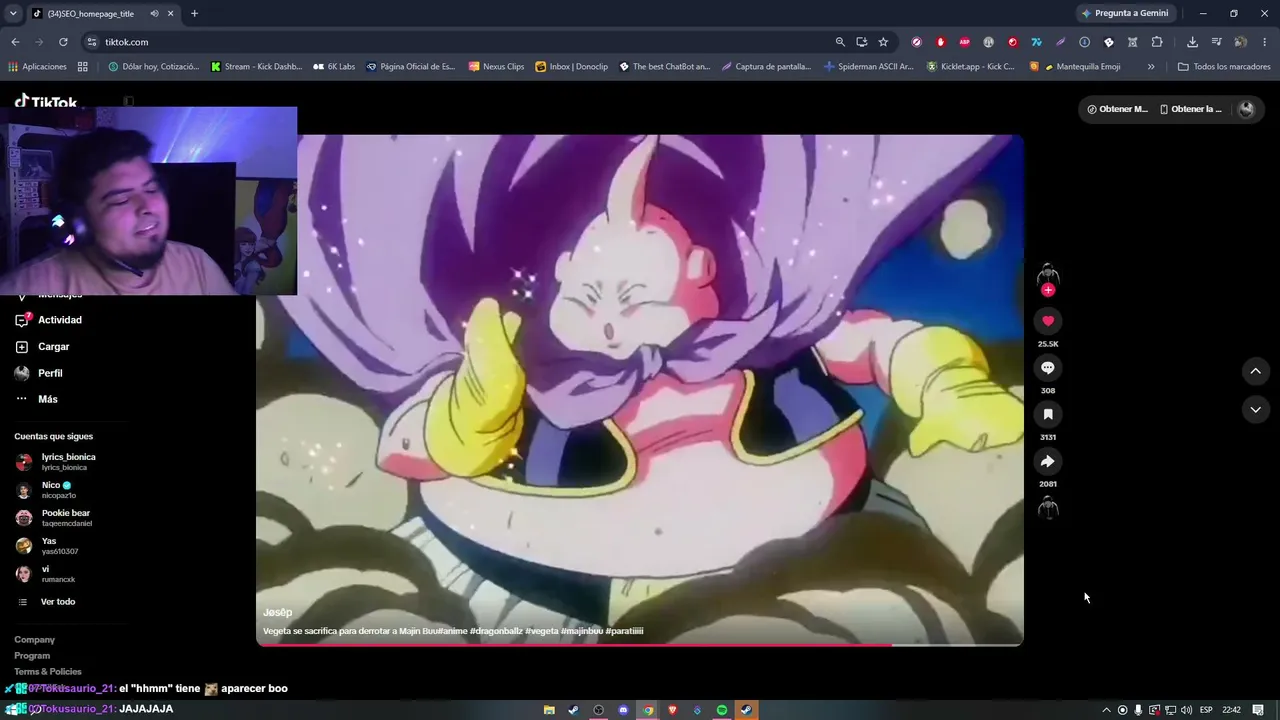
Task: Select the SEO_homepage_title browser tab
Action: coord(102,14)
